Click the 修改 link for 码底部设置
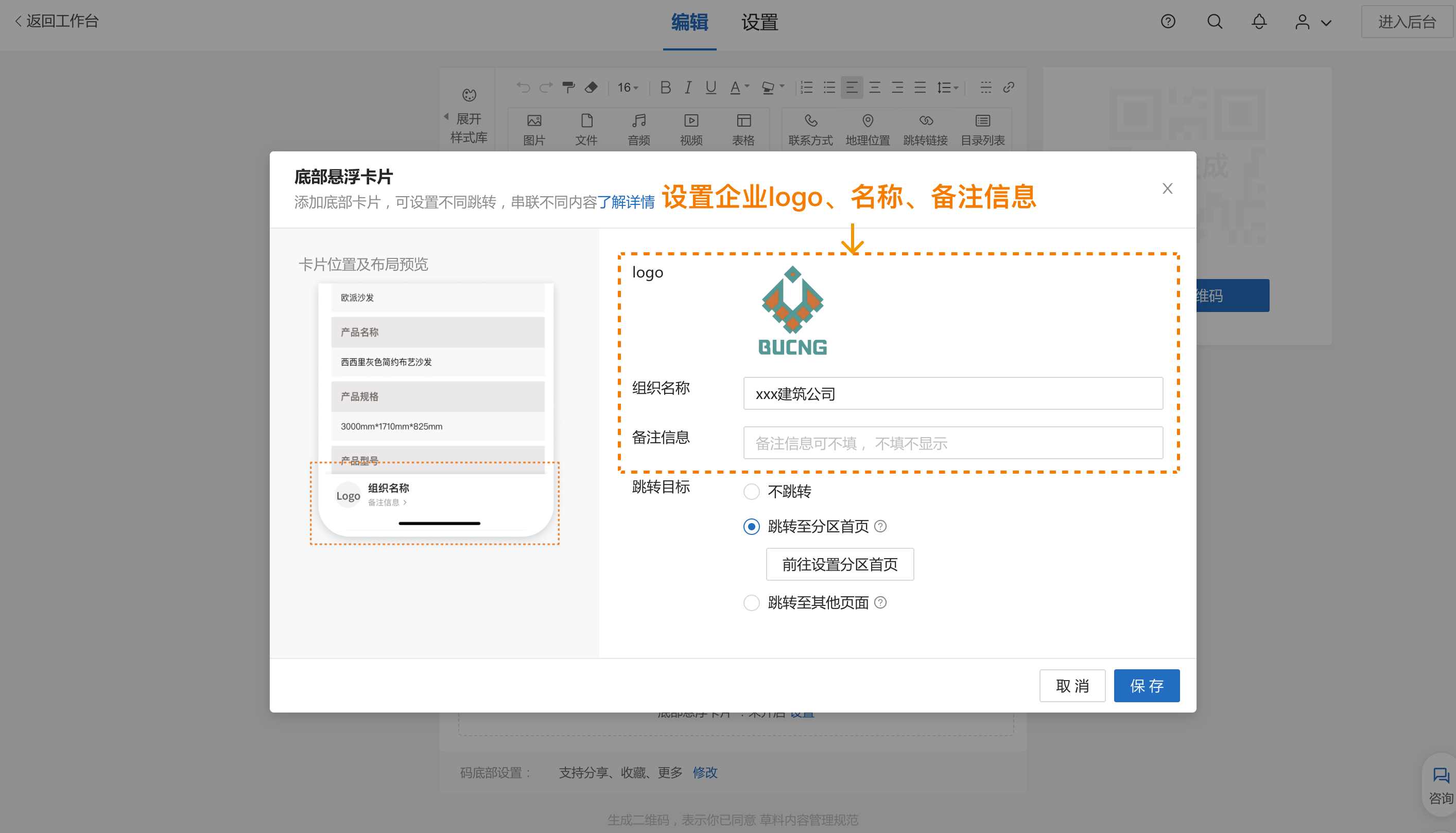Image resolution: width=1456 pixels, height=833 pixels. [705, 772]
